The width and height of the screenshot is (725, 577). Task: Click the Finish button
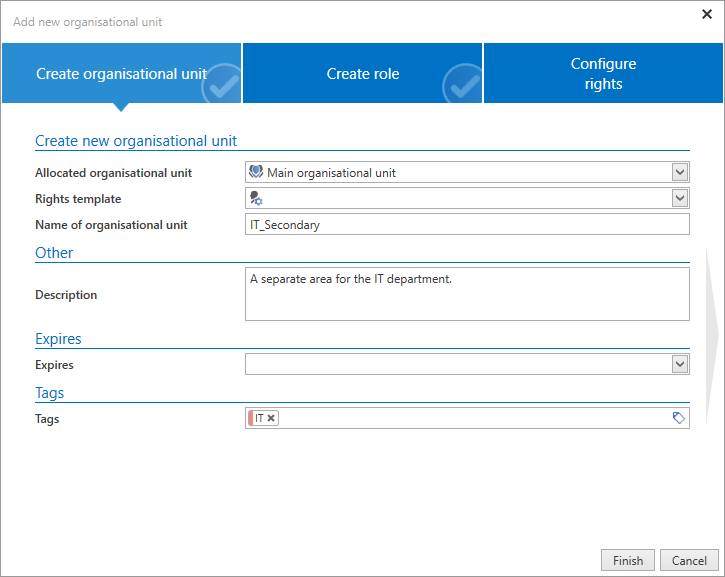(x=627, y=560)
